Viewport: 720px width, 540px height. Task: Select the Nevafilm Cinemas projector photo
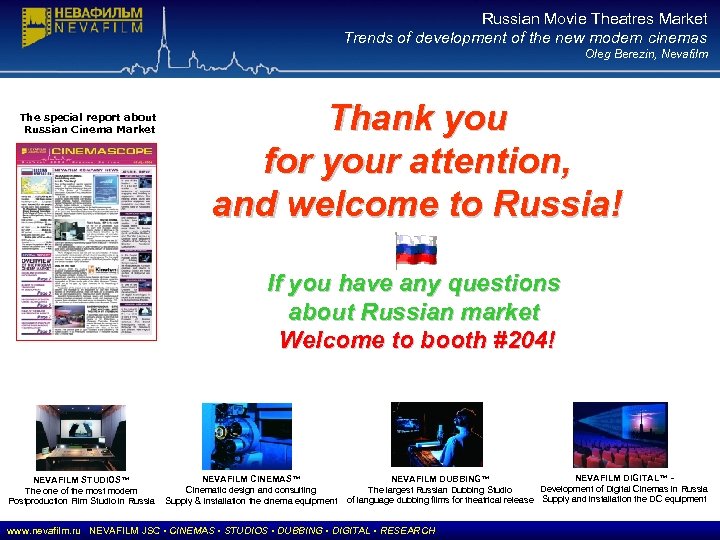tap(247, 436)
